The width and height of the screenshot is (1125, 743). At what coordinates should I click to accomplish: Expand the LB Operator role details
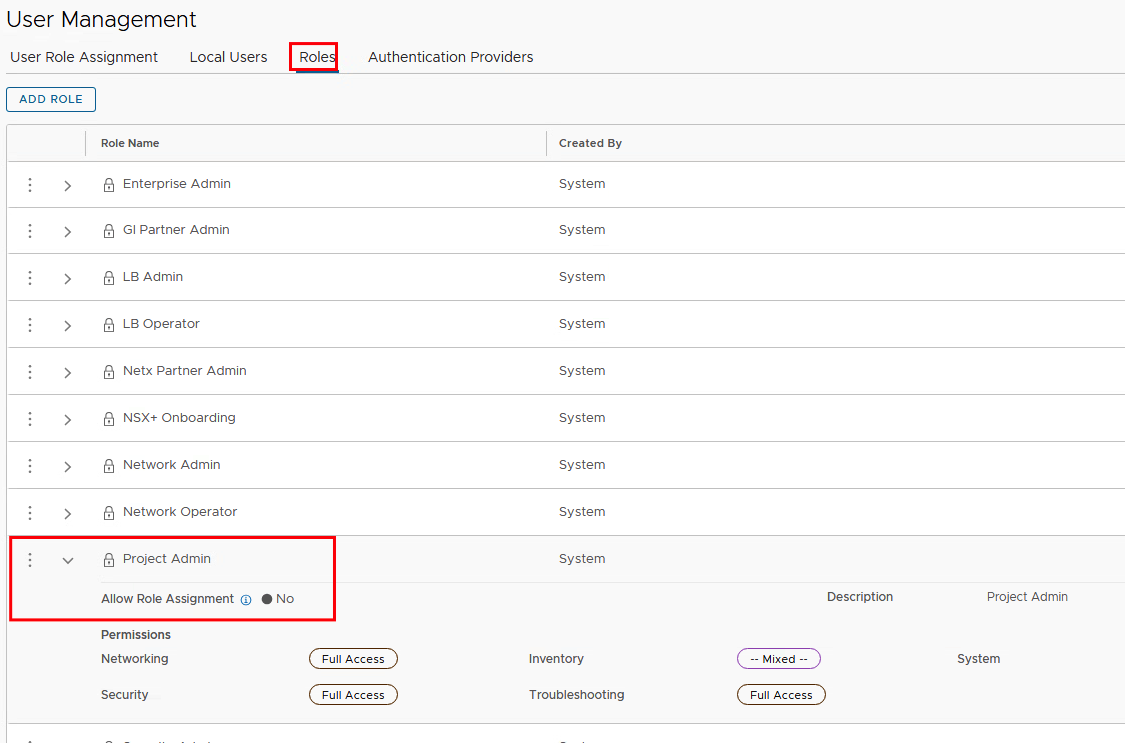[68, 326]
